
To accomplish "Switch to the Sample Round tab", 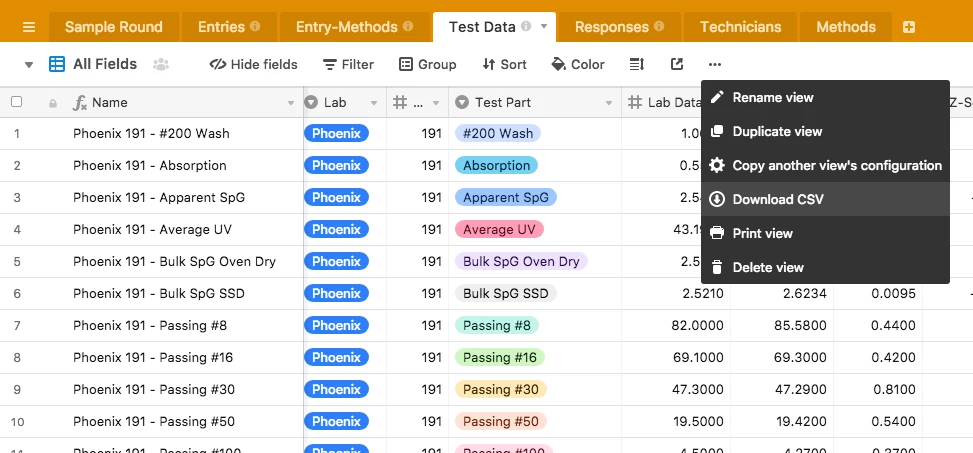I will 114,27.
